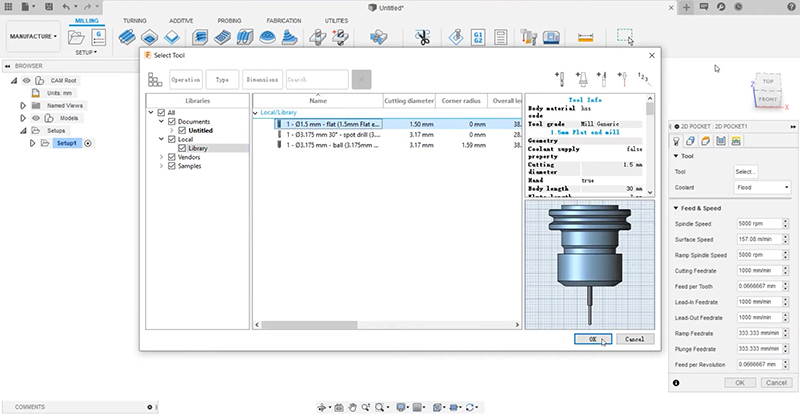
Task: Click the tool Search input field
Action: [x=316, y=79]
